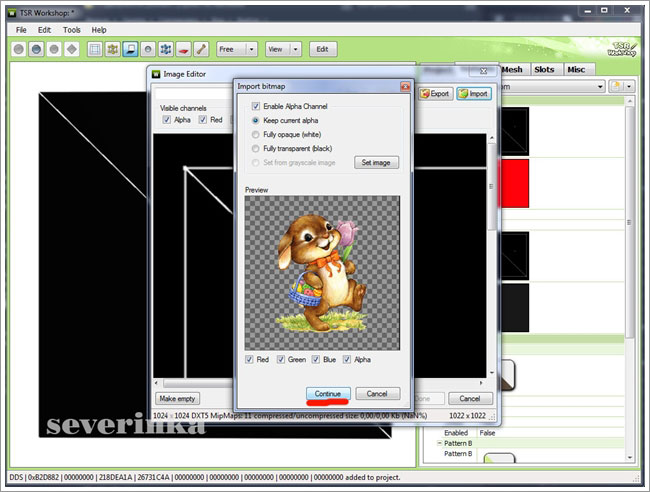Toggle the Alpha channel in the preview
650x492 pixels.
point(347,359)
